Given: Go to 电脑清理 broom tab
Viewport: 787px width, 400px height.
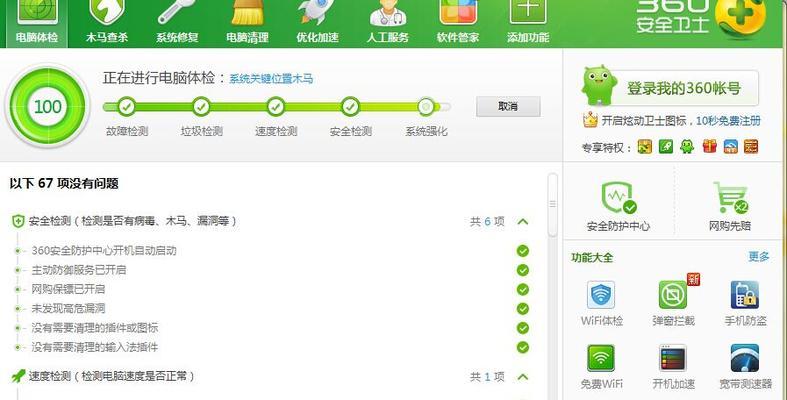Looking at the screenshot, I should pos(247,23).
